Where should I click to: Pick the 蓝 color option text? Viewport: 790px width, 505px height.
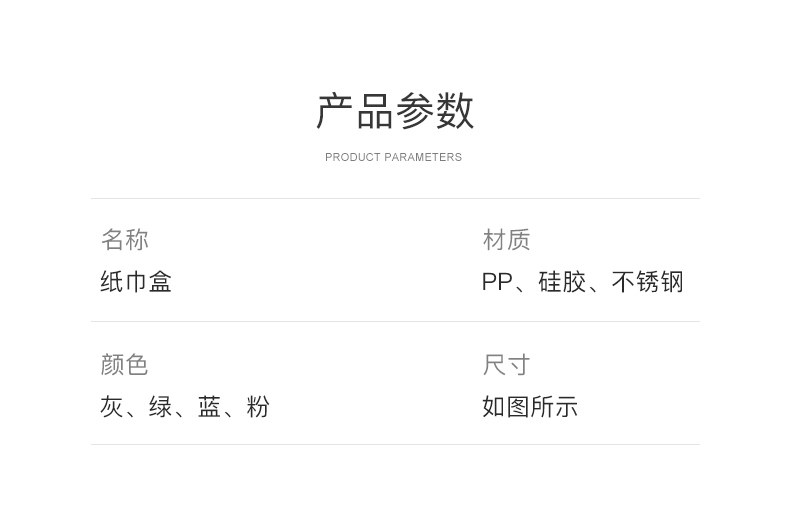tap(209, 407)
